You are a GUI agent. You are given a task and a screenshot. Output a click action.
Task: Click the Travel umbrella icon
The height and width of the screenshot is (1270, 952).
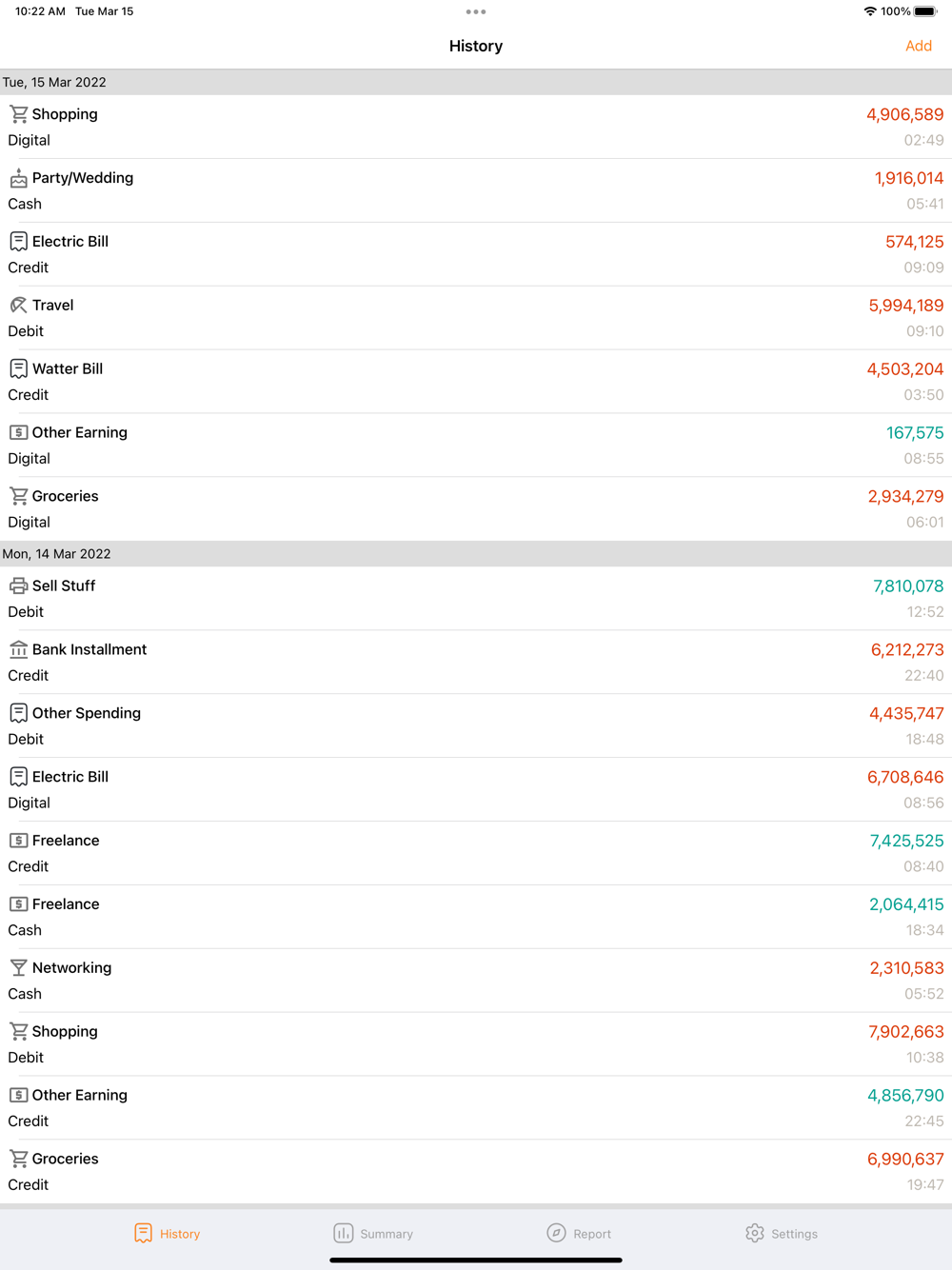click(18, 306)
